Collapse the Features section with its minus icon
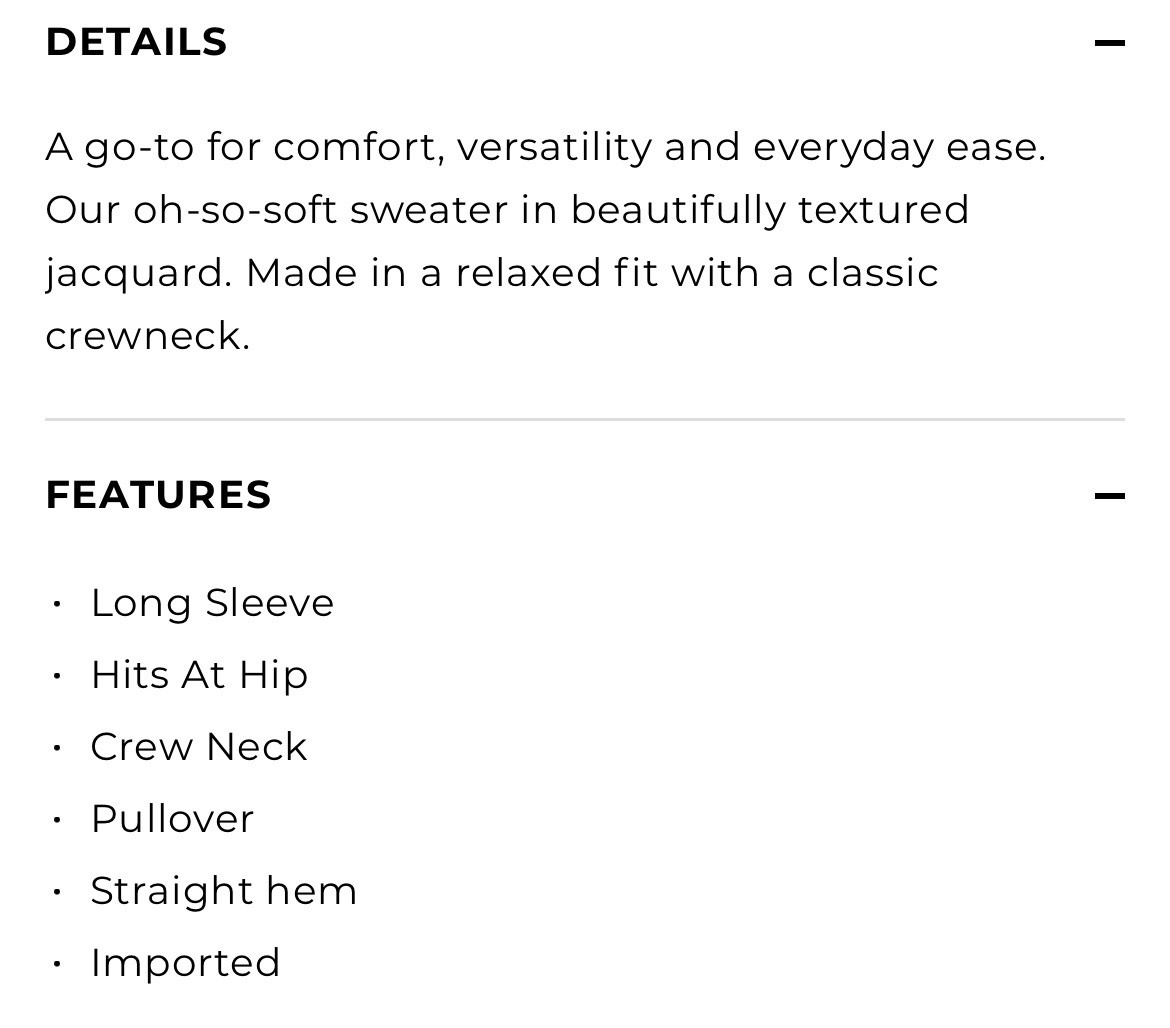Image resolution: width=1170 pixels, height=1028 pixels. tap(1109, 496)
